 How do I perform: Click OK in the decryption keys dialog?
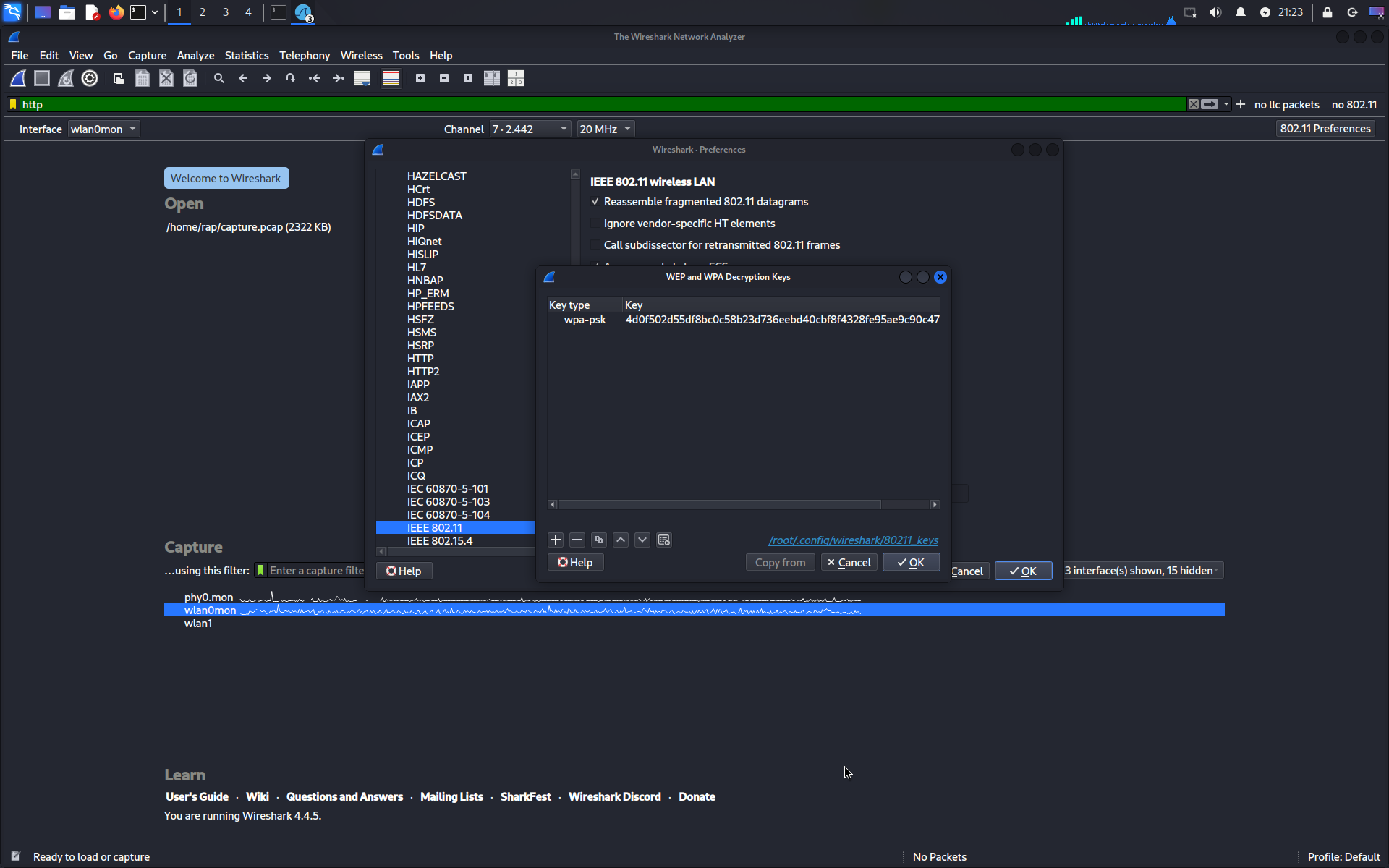(911, 562)
